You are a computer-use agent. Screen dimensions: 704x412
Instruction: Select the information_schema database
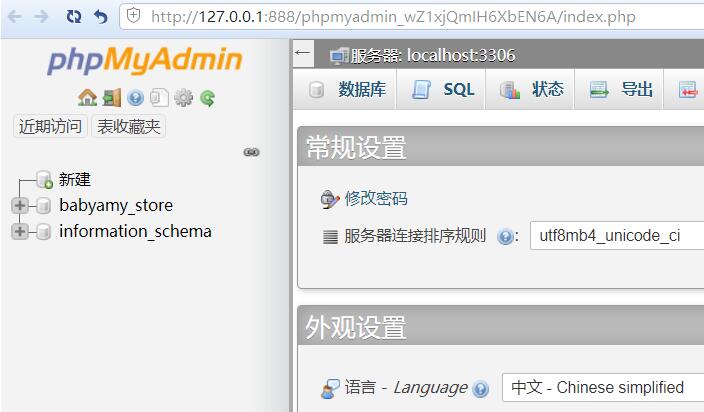[x=135, y=232]
